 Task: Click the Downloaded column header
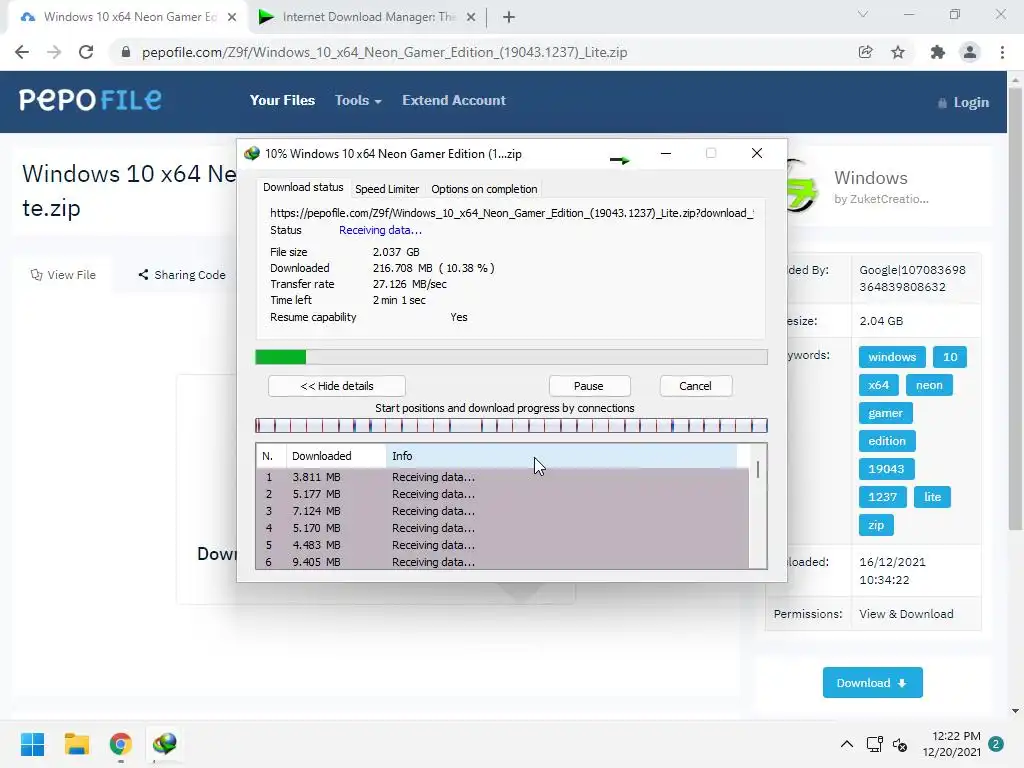pos(336,456)
